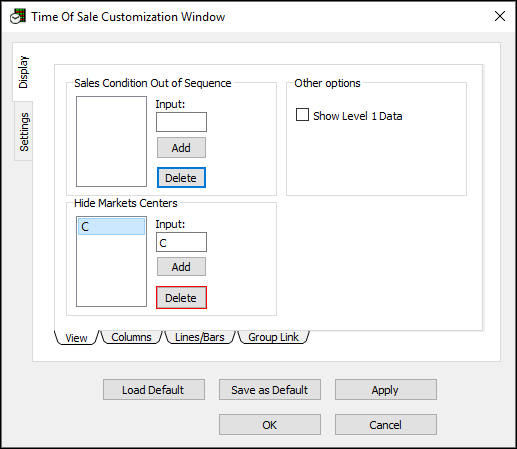Focus the Sales Condition Input field
The height and width of the screenshot is (449, 517).
tap(181, 122)
